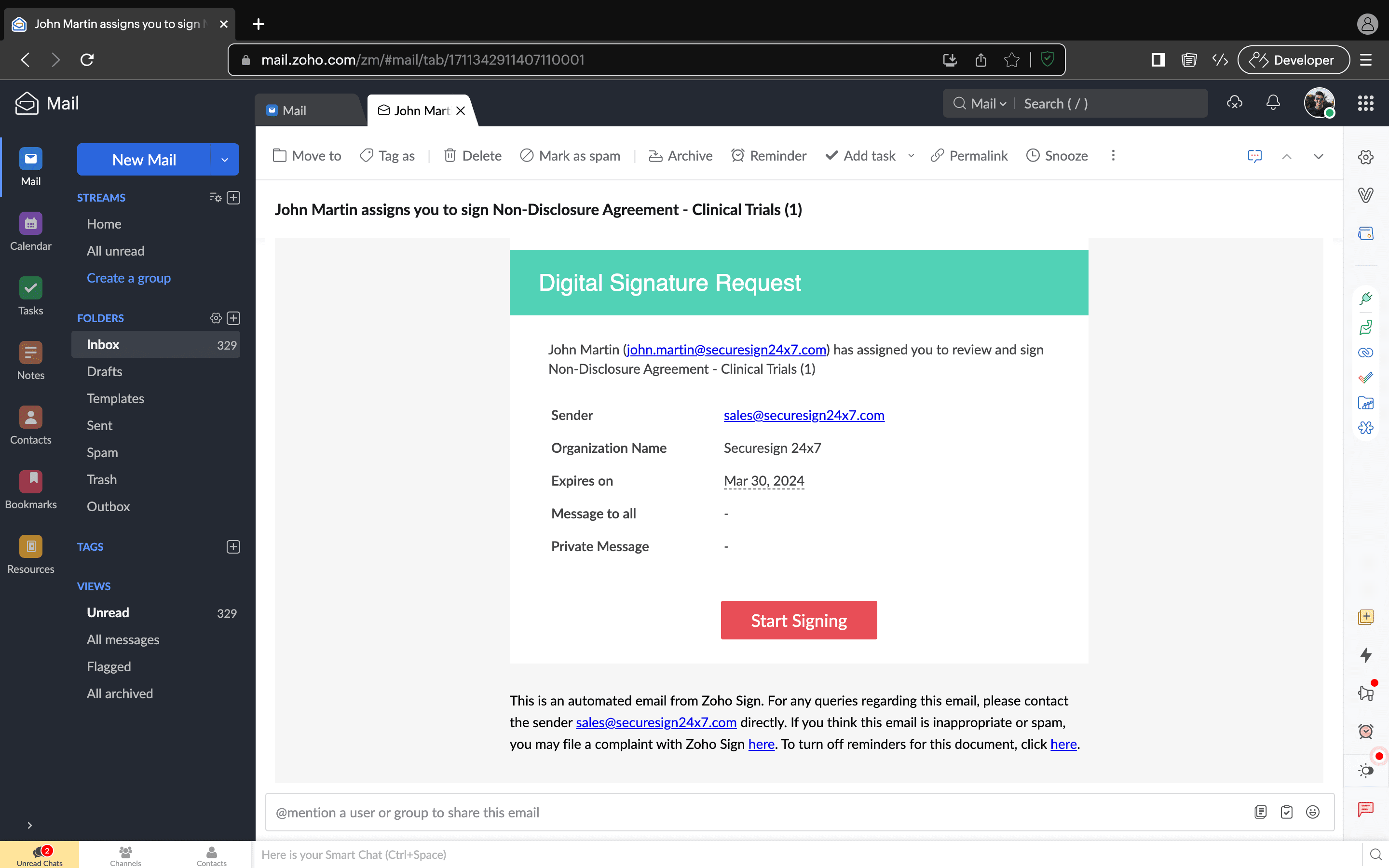The width and height of the screenshot is (1389, 868).
Task: Click the Snooze clock icon
Action: point(1033,156)
